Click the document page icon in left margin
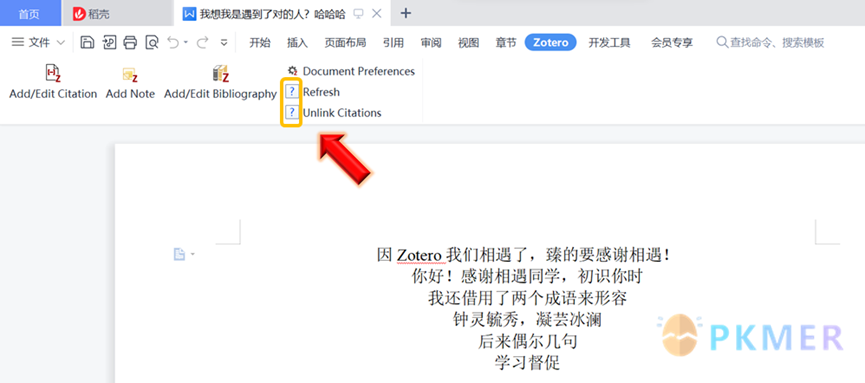 (x=179, y=254)
